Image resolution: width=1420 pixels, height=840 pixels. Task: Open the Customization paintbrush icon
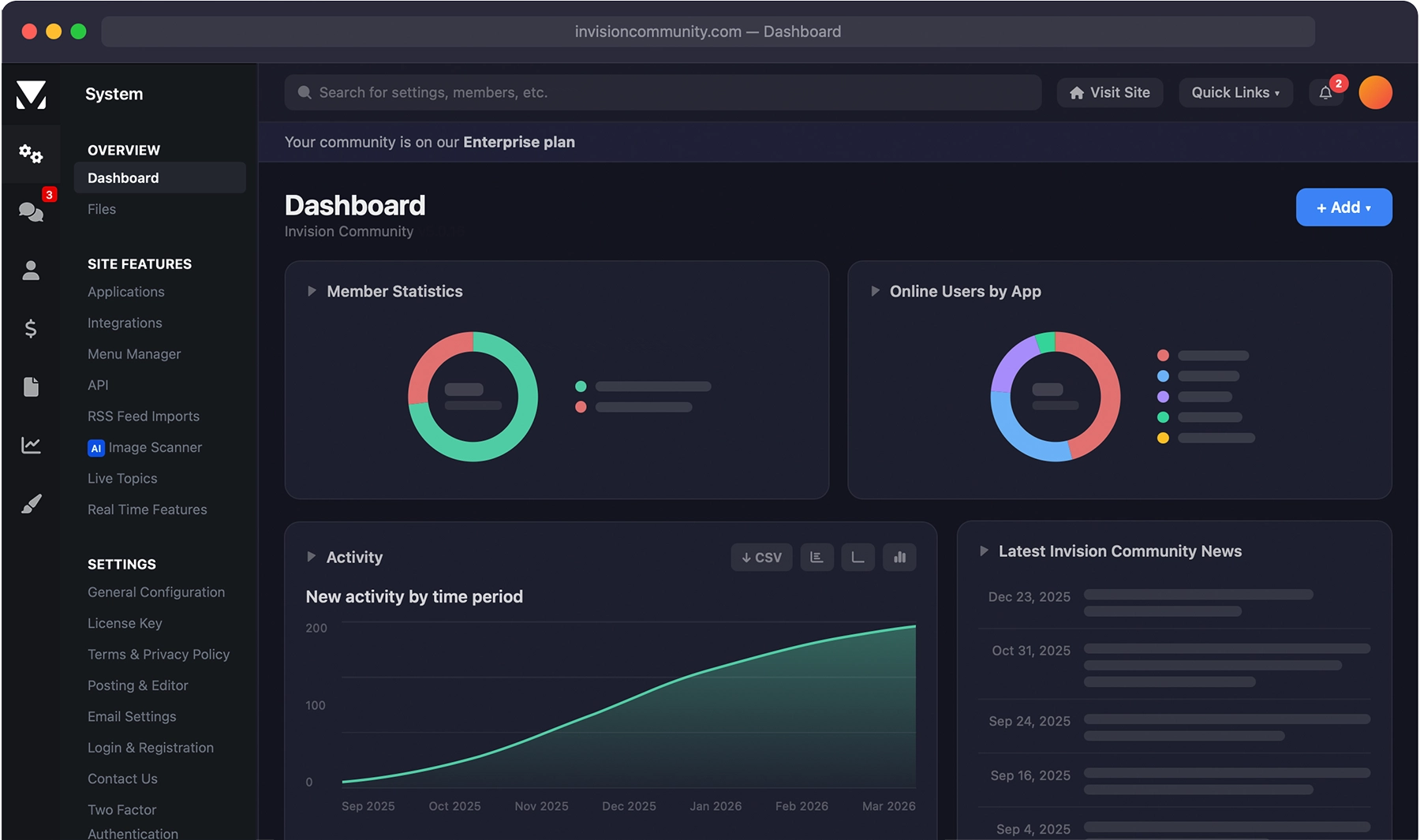point(31,503)
